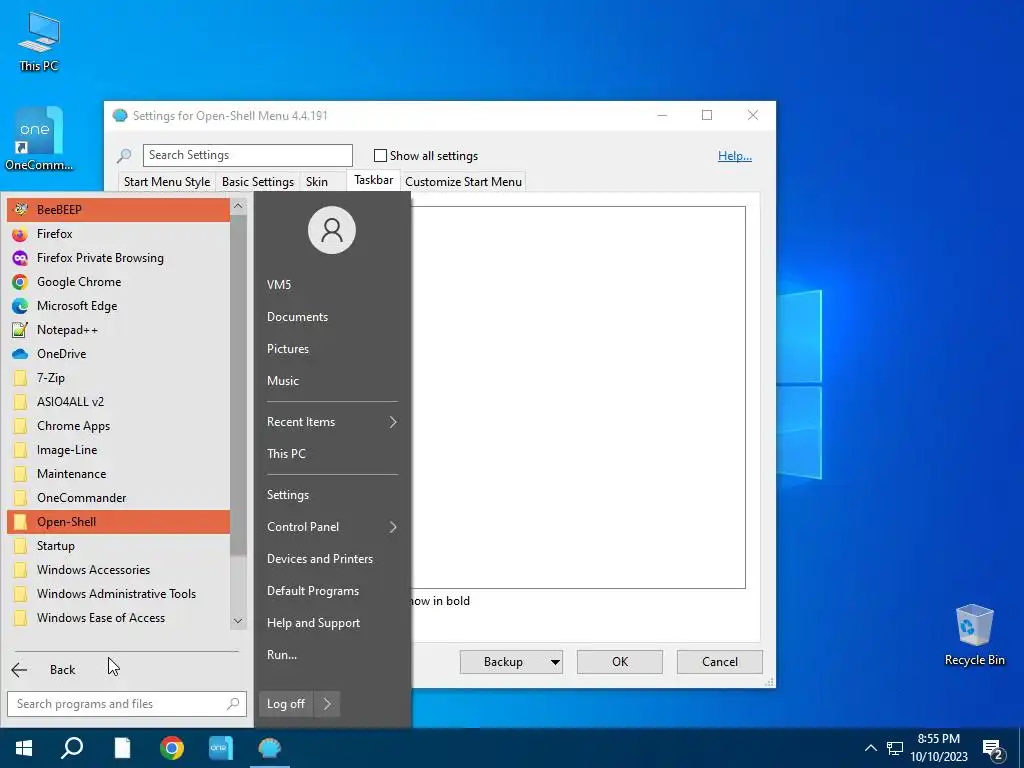Focus the Search programs and files box
The width and height of the screenshot is (1024, 768).
coord(127,704)
